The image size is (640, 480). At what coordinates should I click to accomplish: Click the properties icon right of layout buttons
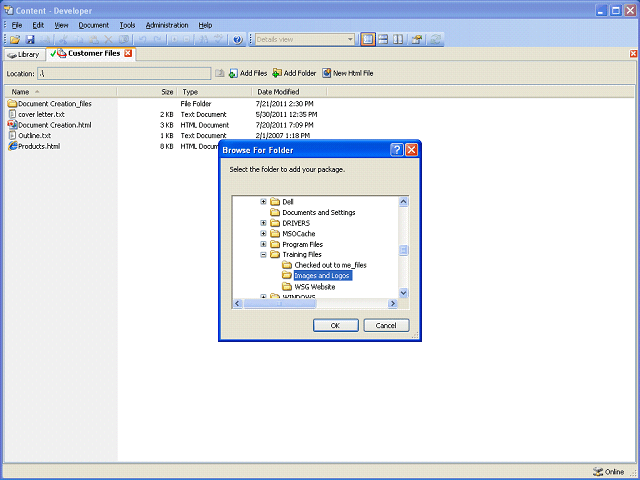417,39
